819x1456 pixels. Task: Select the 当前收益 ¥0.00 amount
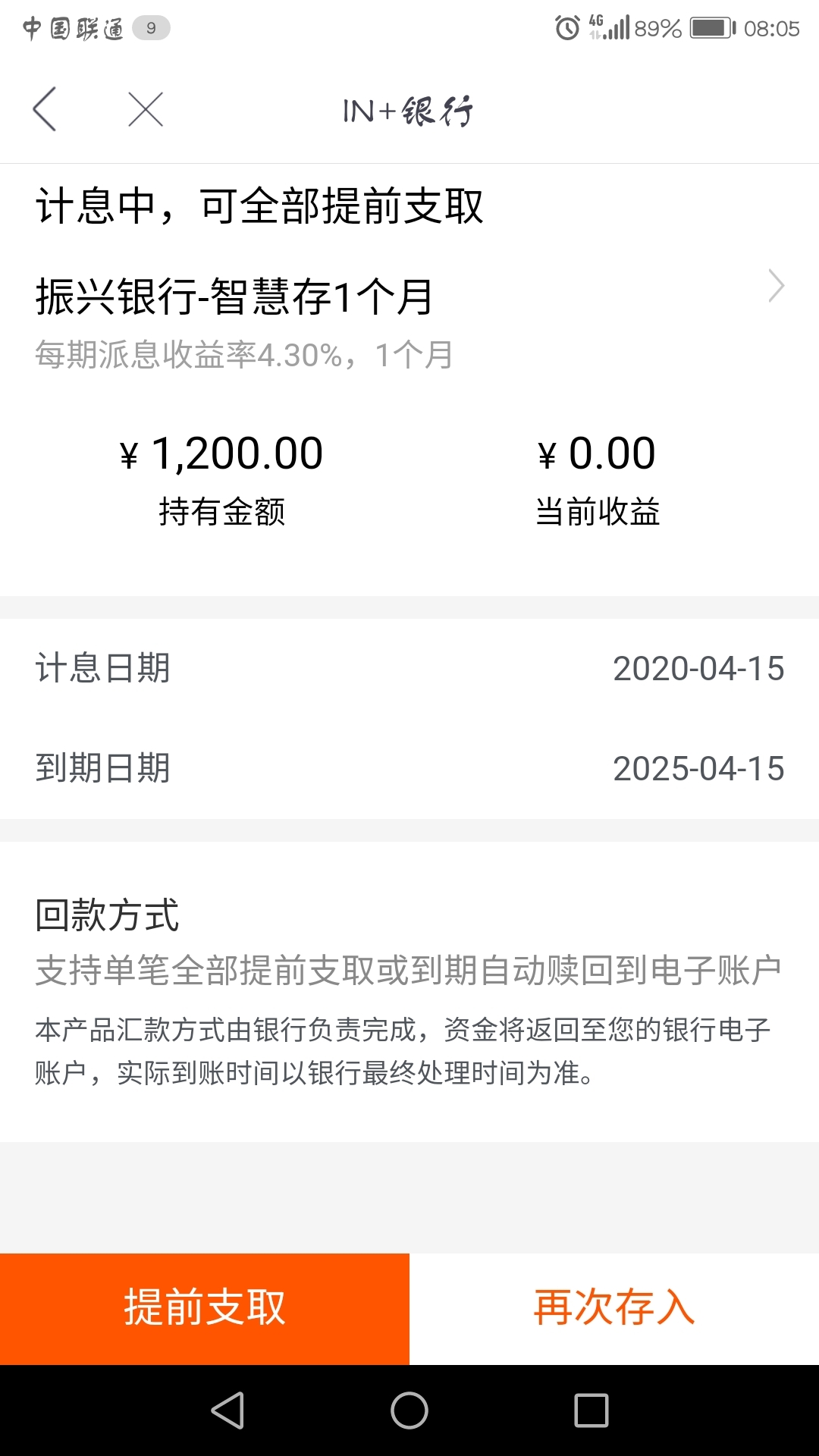tap(598, 453)
